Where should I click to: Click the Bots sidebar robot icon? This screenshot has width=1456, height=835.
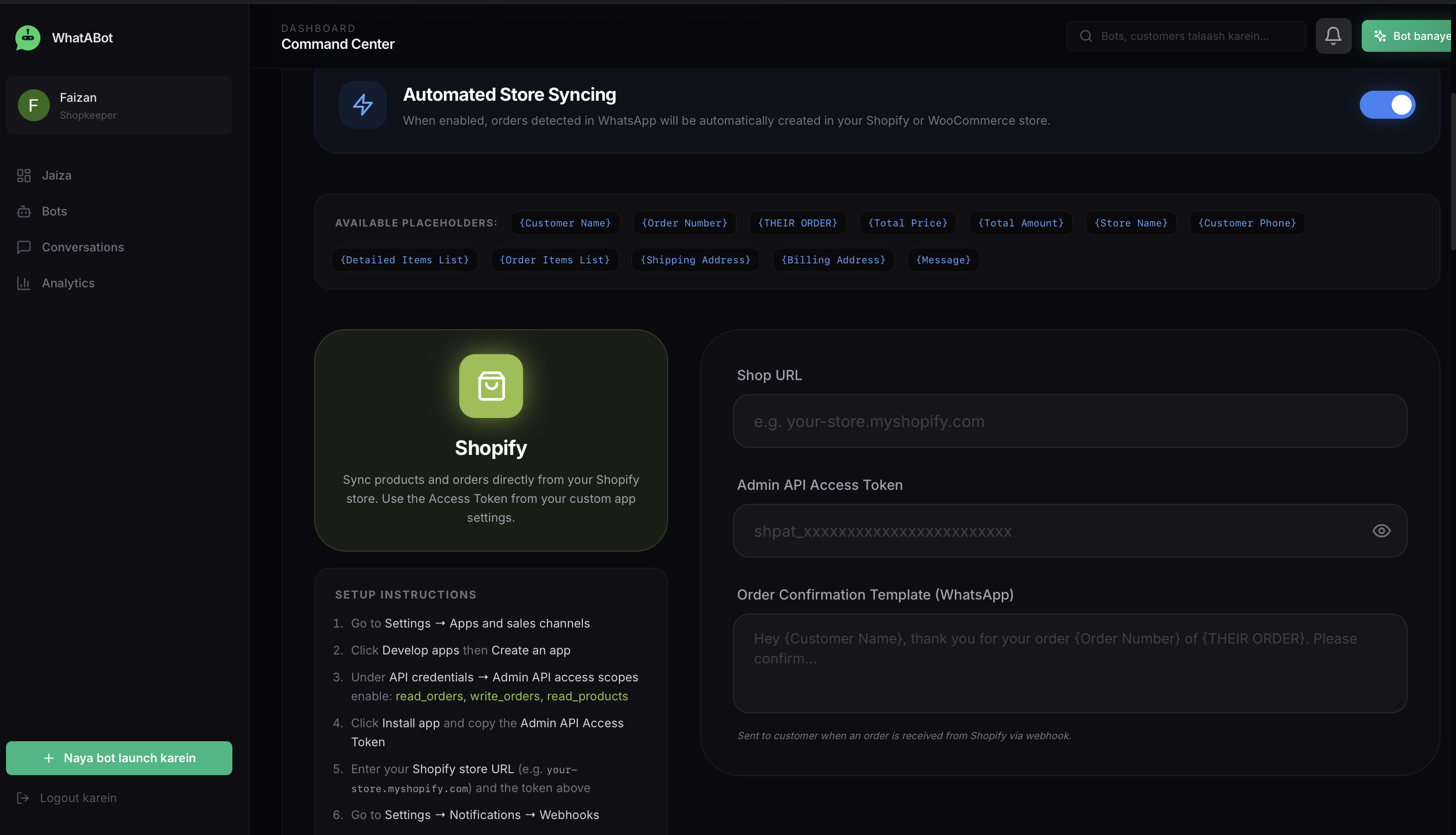point(23,211)
